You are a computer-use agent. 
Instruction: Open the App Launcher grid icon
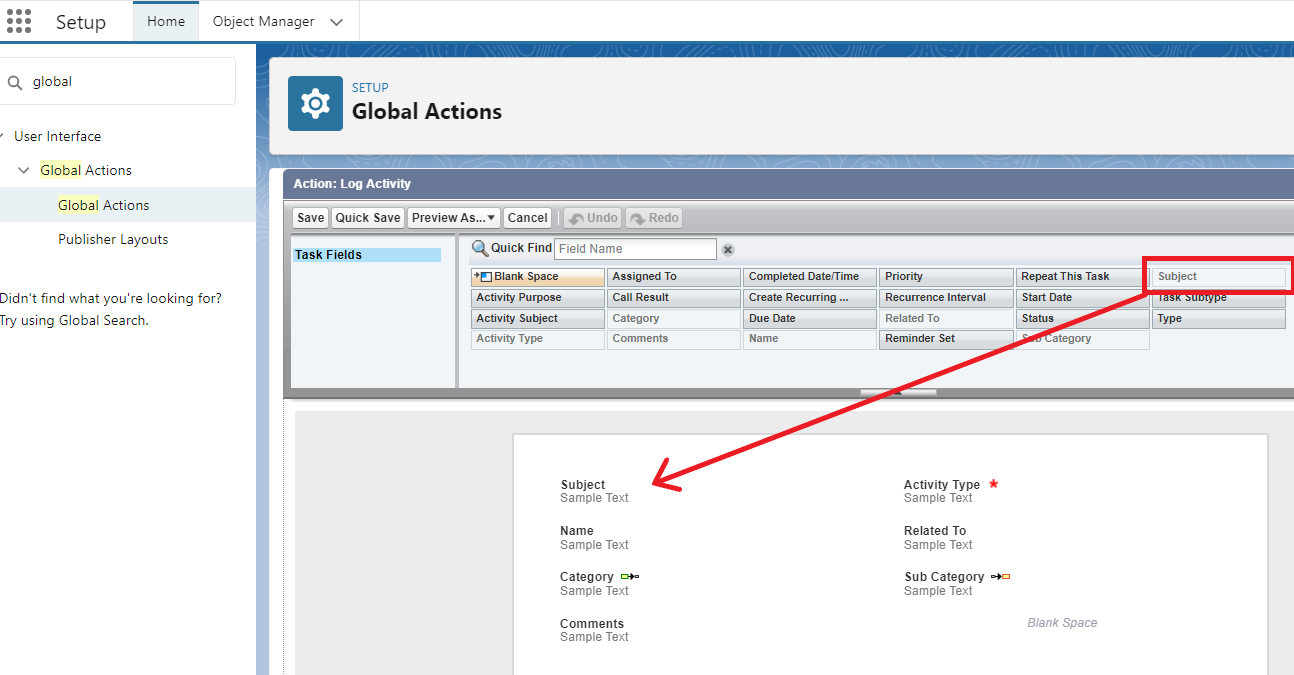(19, 21)
